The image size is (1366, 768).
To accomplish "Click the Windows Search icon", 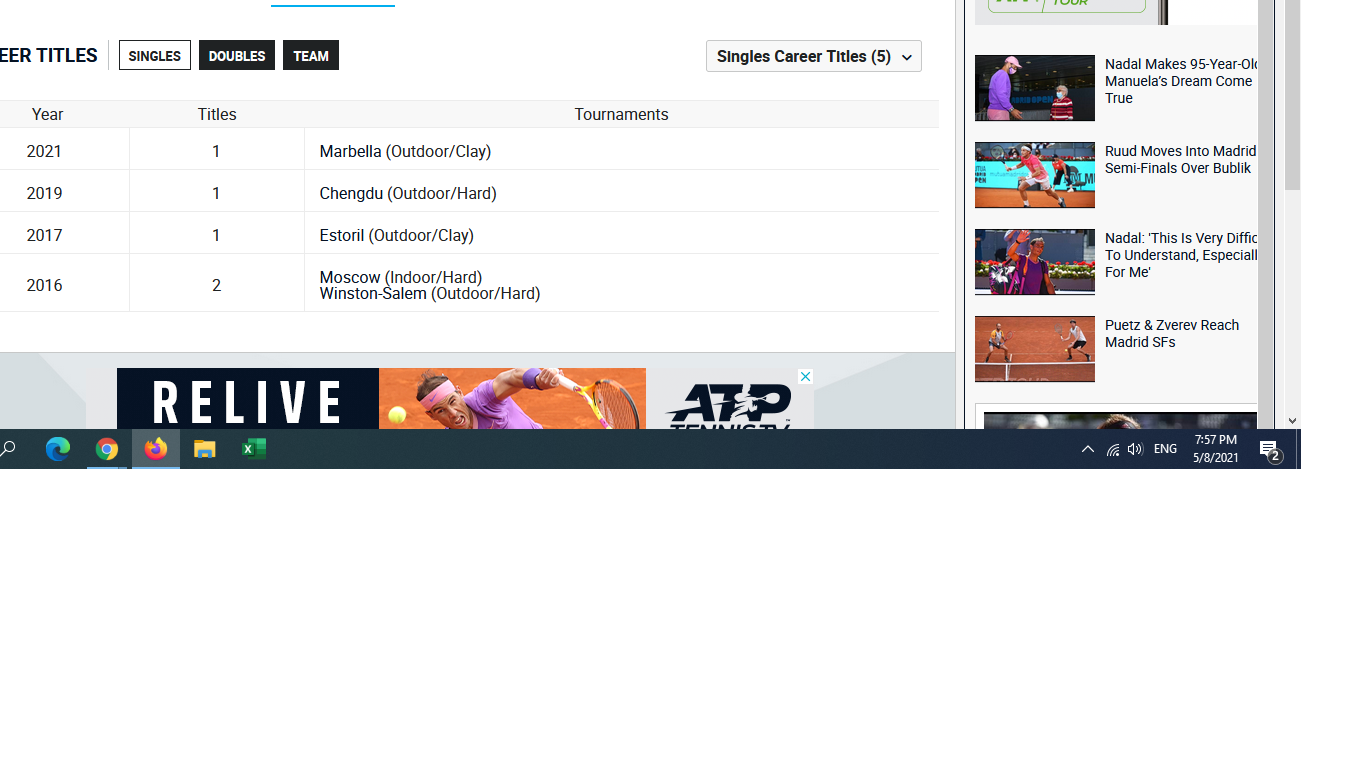I will 8,448.
